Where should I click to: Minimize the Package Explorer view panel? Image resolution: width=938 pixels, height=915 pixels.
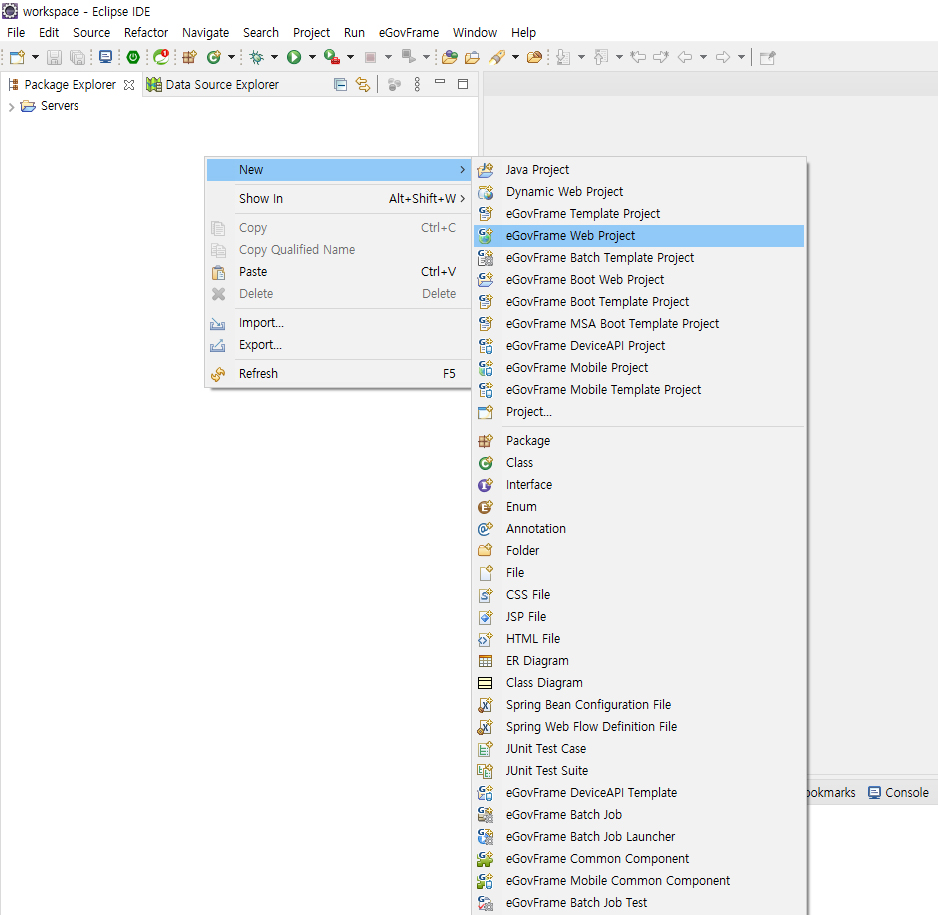tap(440, 84)
